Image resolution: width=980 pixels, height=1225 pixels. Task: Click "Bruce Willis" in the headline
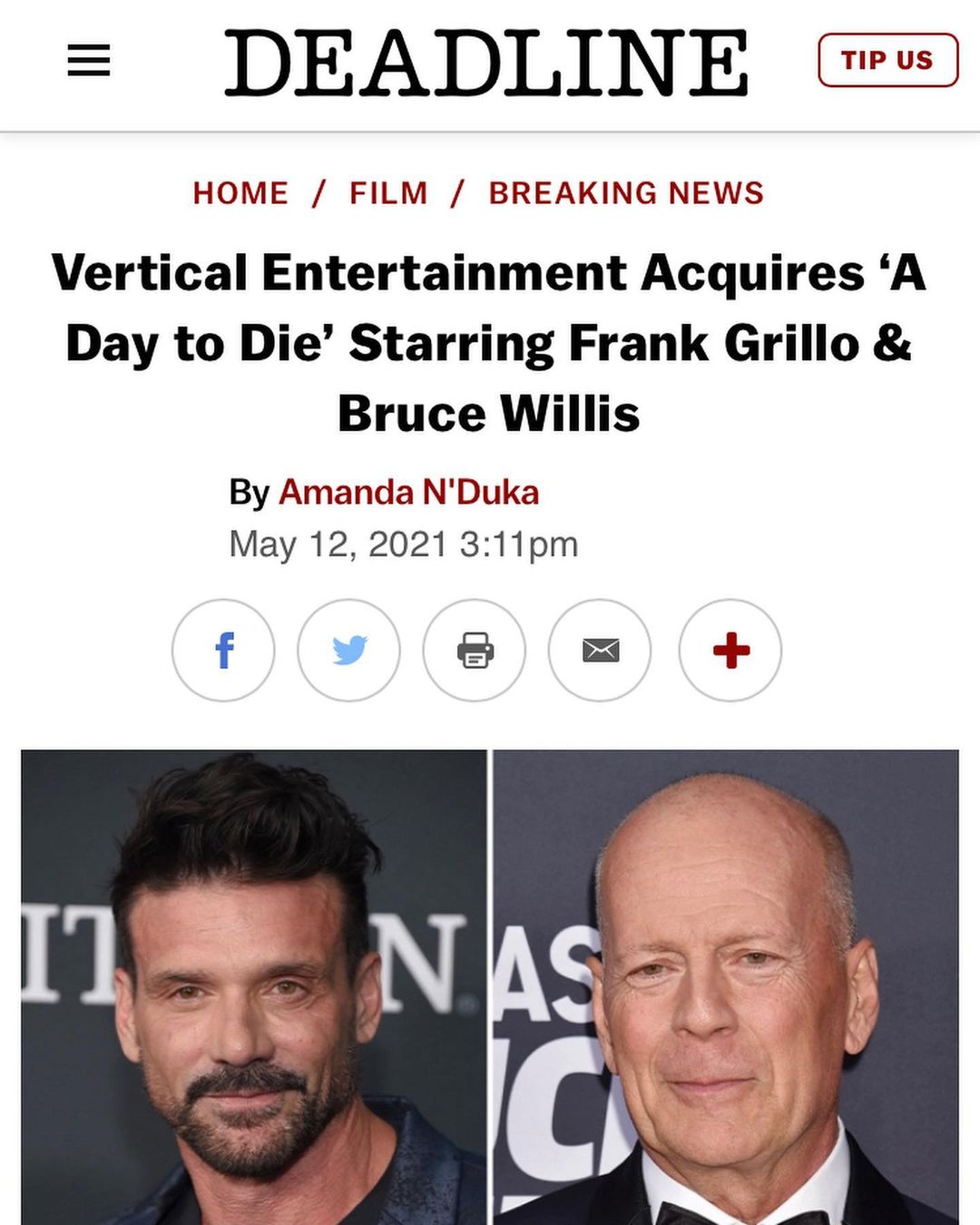(x=489, y=414)
